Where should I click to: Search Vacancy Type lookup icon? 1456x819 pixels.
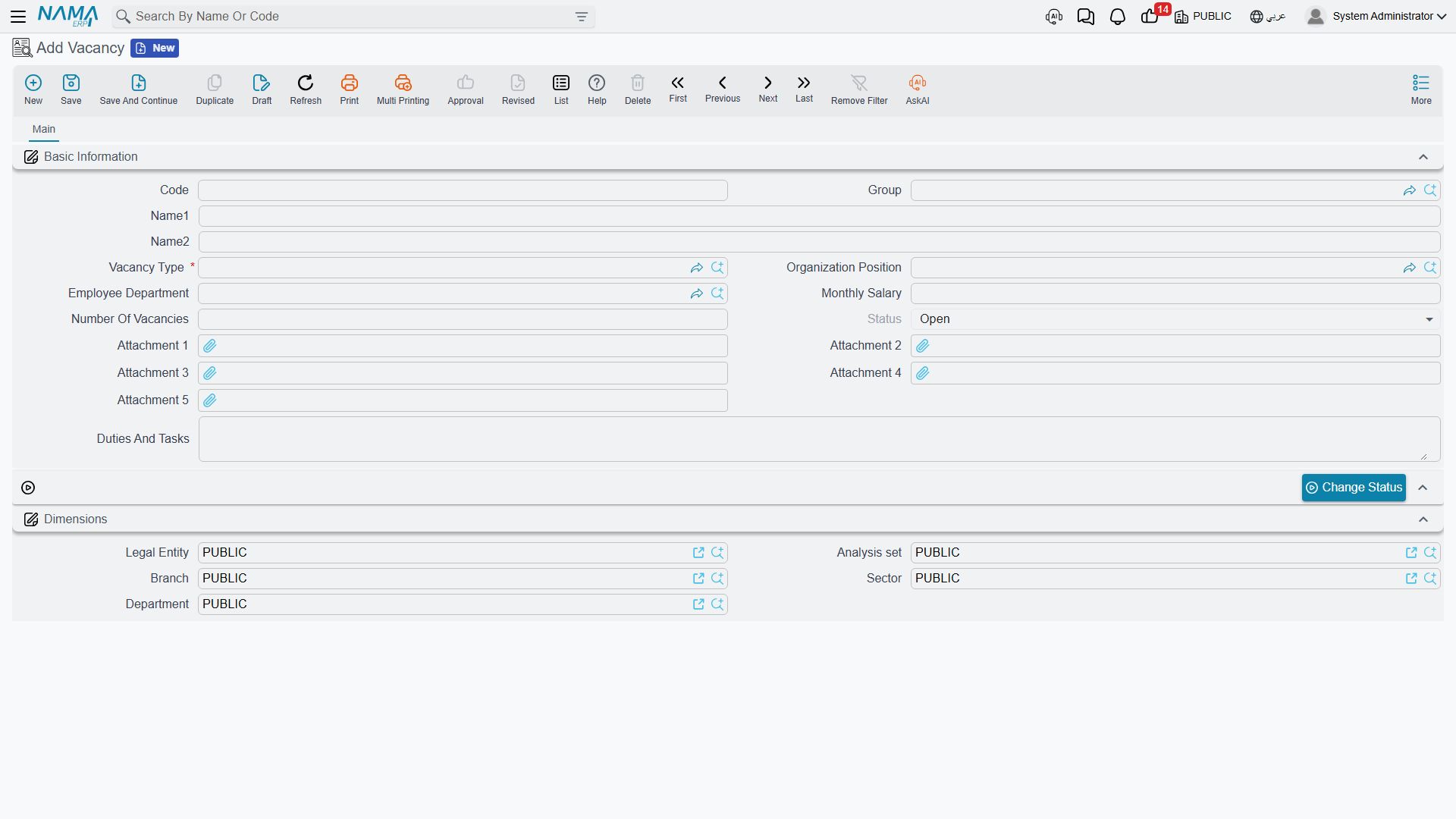717,268
